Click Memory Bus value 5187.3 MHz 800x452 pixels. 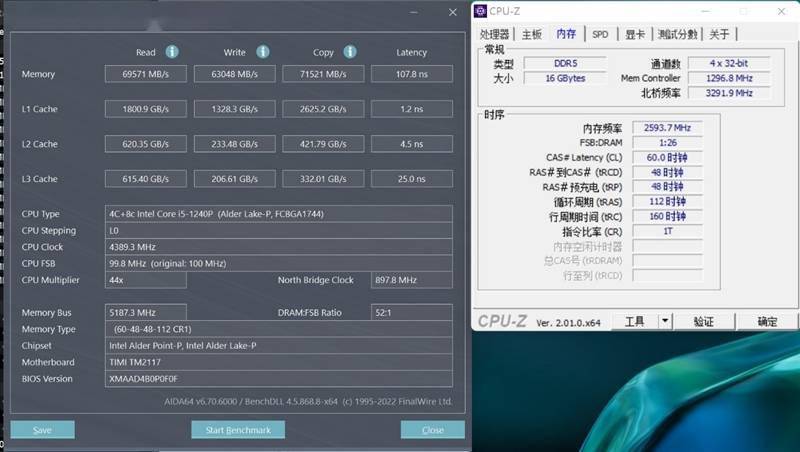pos(145,312)
